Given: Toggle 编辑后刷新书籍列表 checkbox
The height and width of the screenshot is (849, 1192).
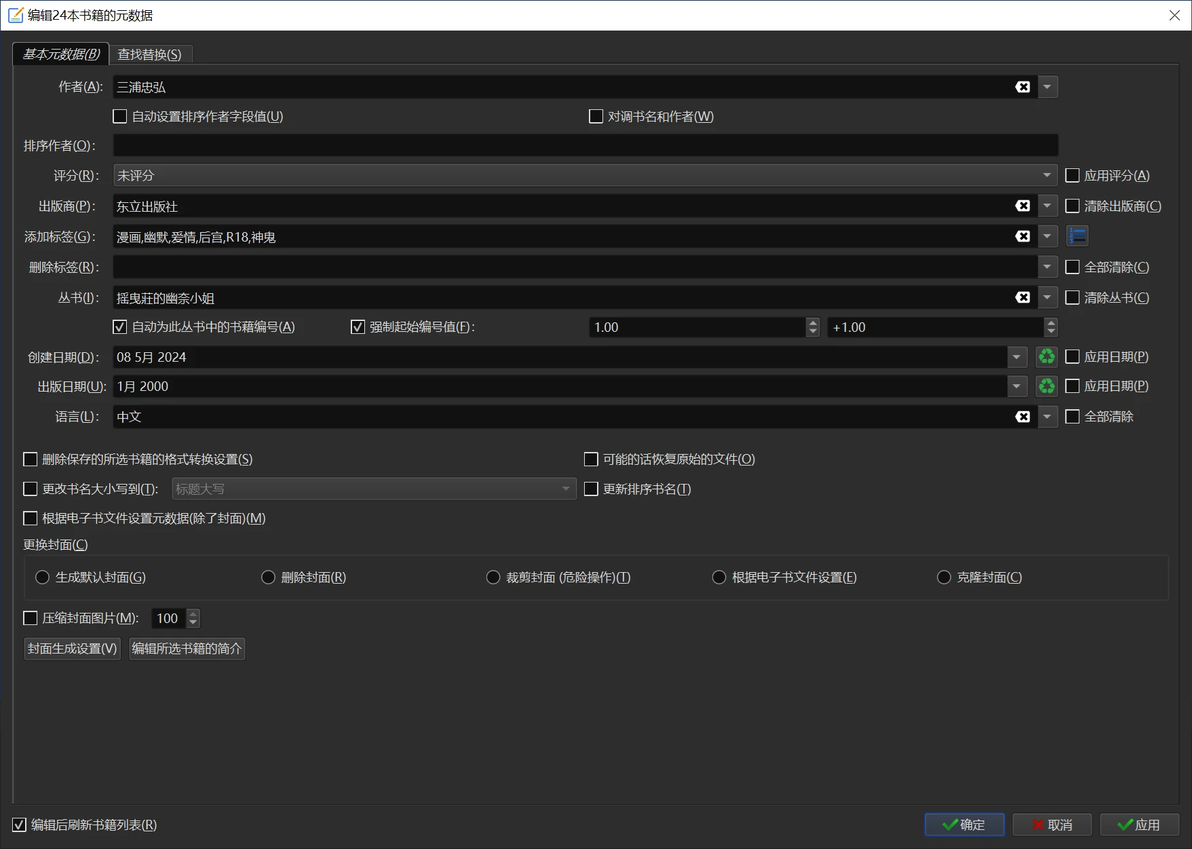Looking at the screenshot, I should click(x=19, y=825).
